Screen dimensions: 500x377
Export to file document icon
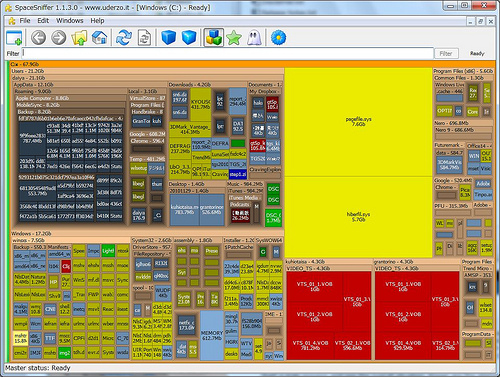(144, 37)
